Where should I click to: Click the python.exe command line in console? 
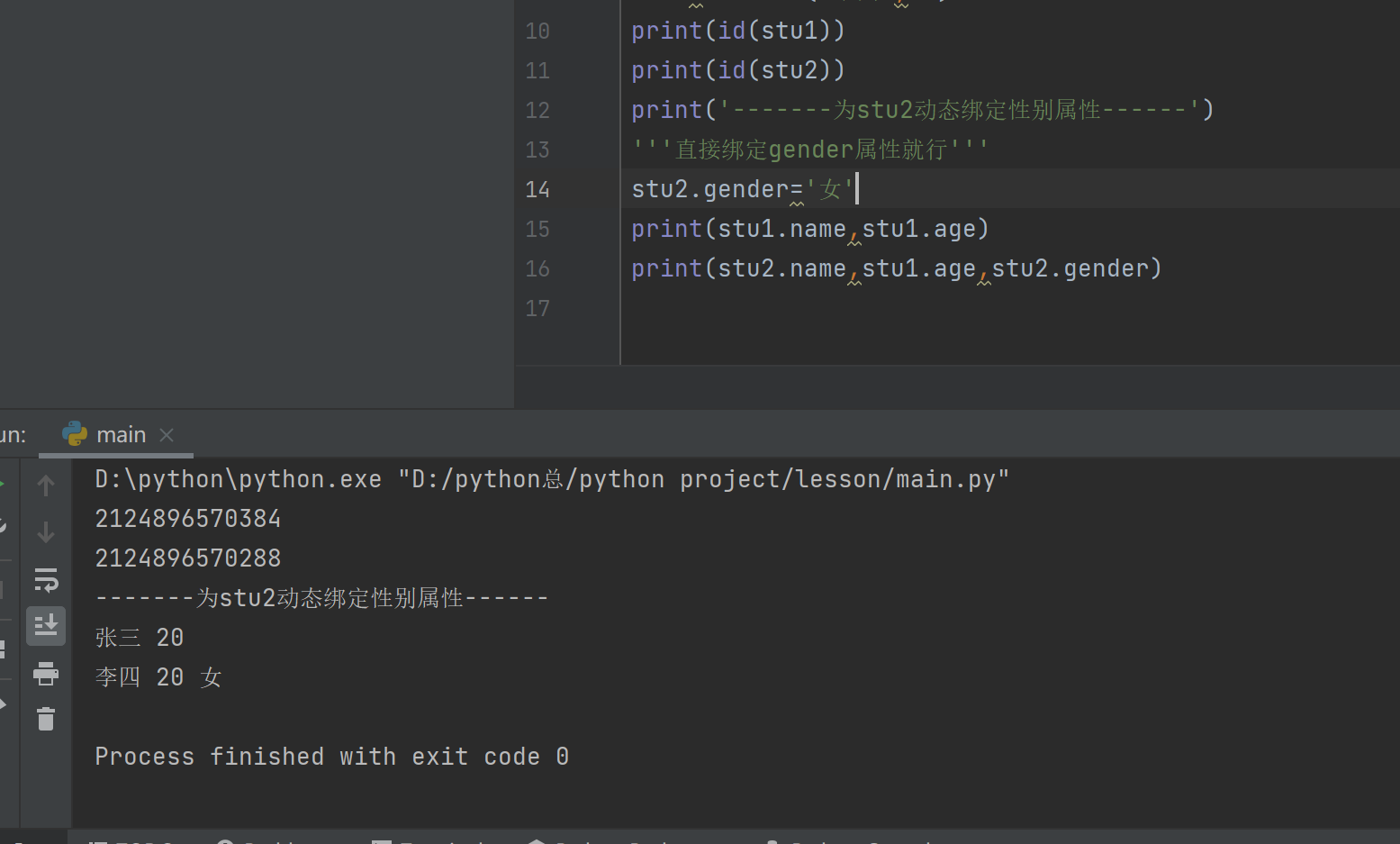click(x=552, y=479)
